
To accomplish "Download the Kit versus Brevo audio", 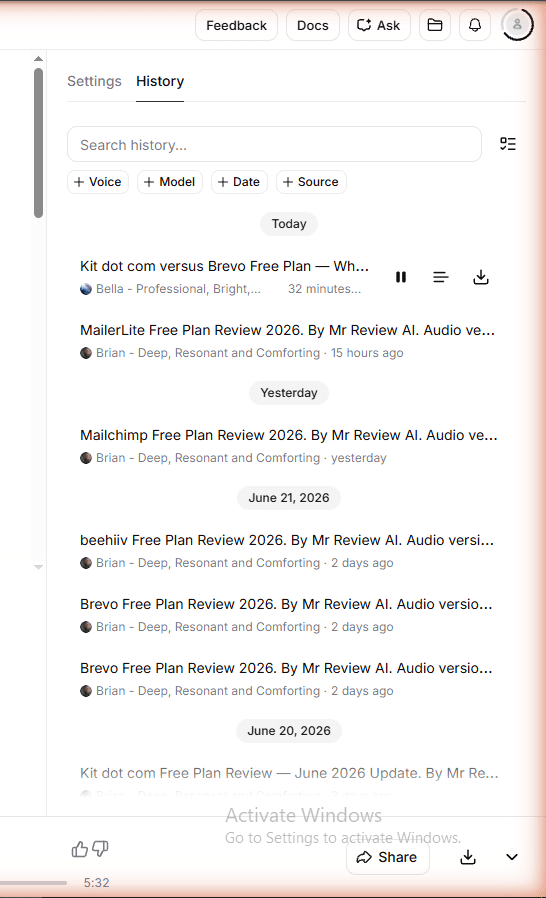I will [x=481, y=277].
